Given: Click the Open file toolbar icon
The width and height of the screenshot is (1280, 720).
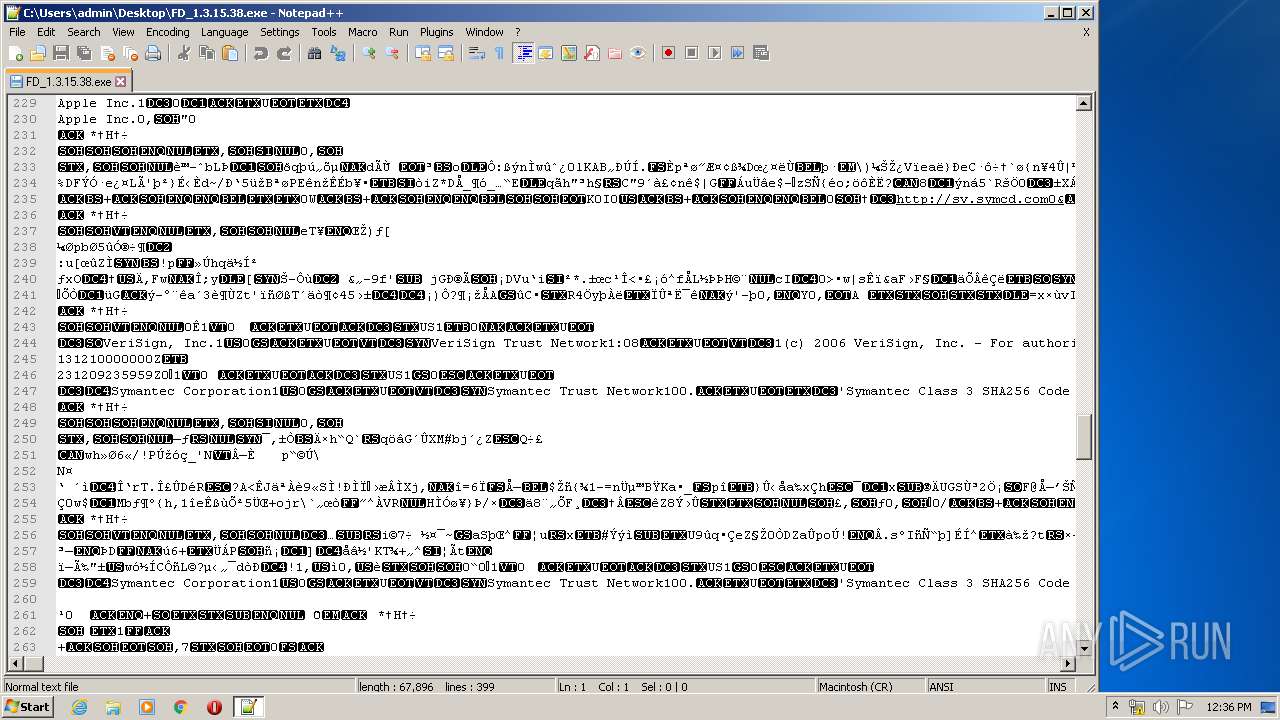Looking at the screenshot, I should click(x=38, y=53).
